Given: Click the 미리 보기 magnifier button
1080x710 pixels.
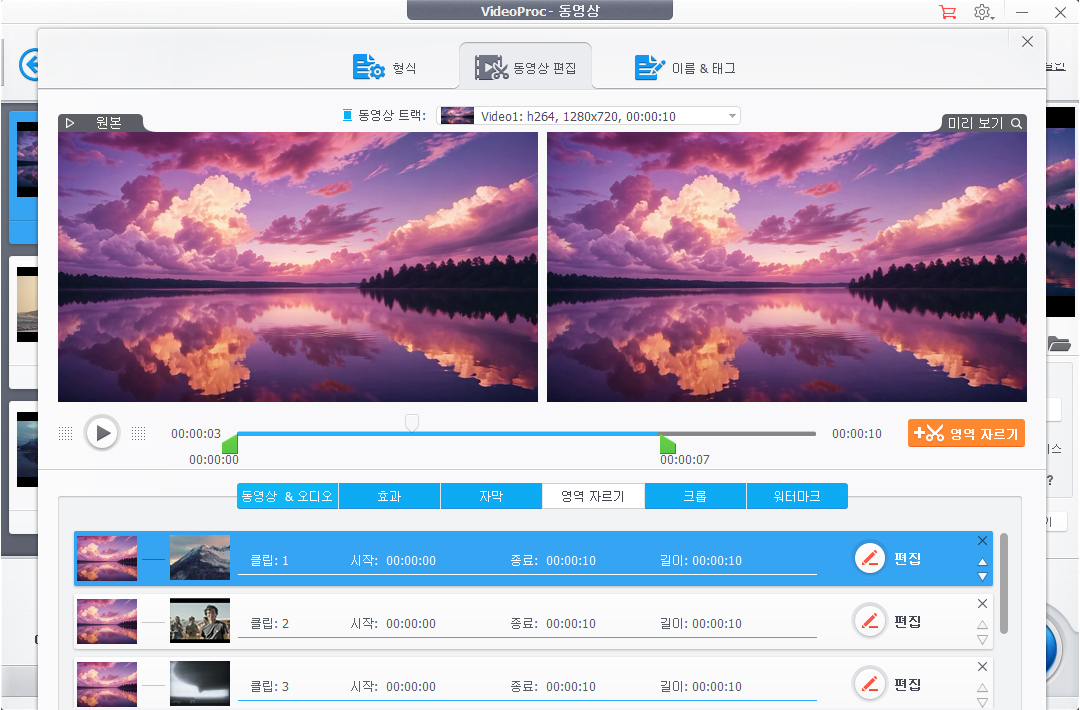Looking at the screenshot, I should (984, 123).
